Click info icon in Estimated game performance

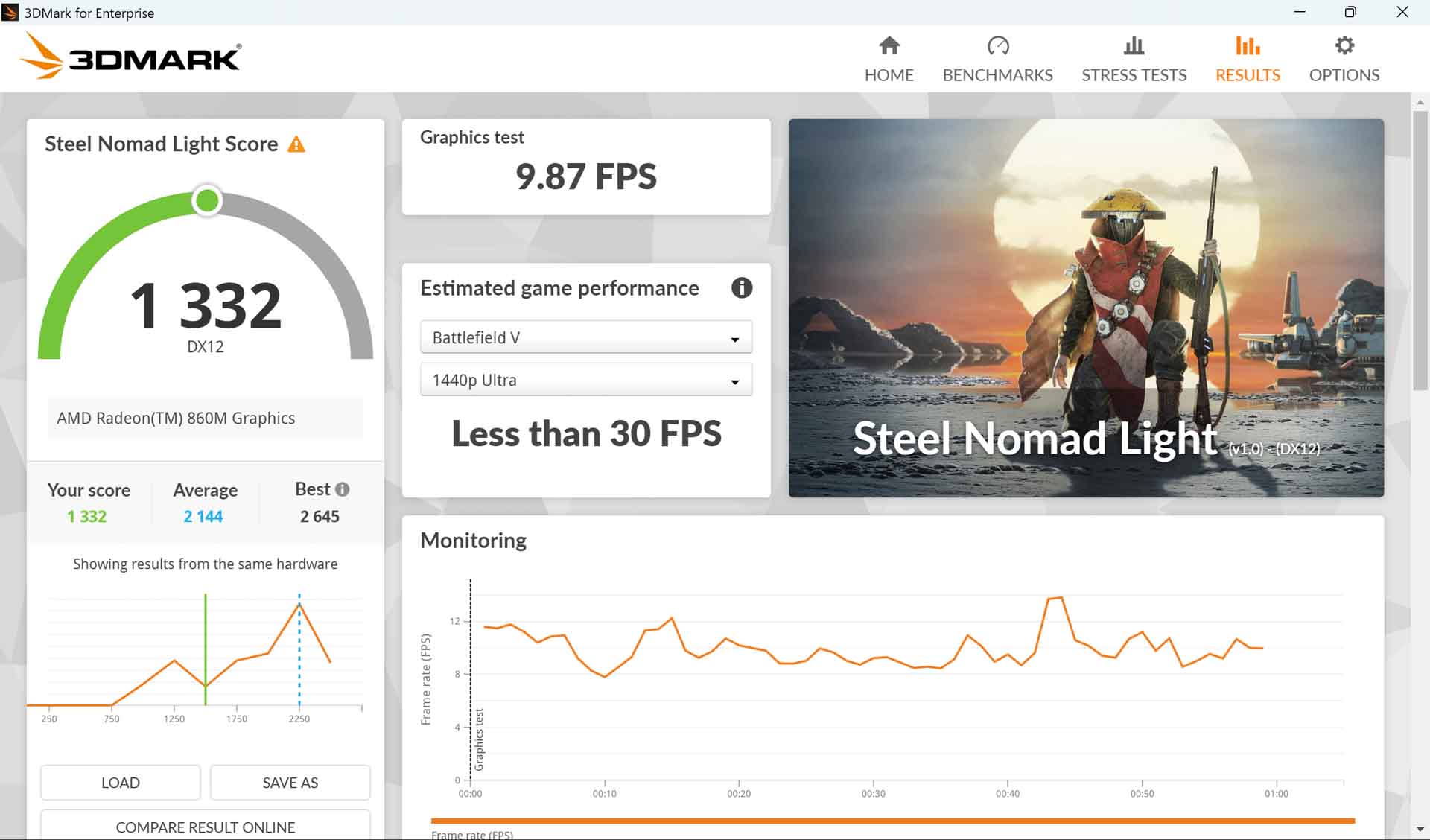[x=741, y=288]
